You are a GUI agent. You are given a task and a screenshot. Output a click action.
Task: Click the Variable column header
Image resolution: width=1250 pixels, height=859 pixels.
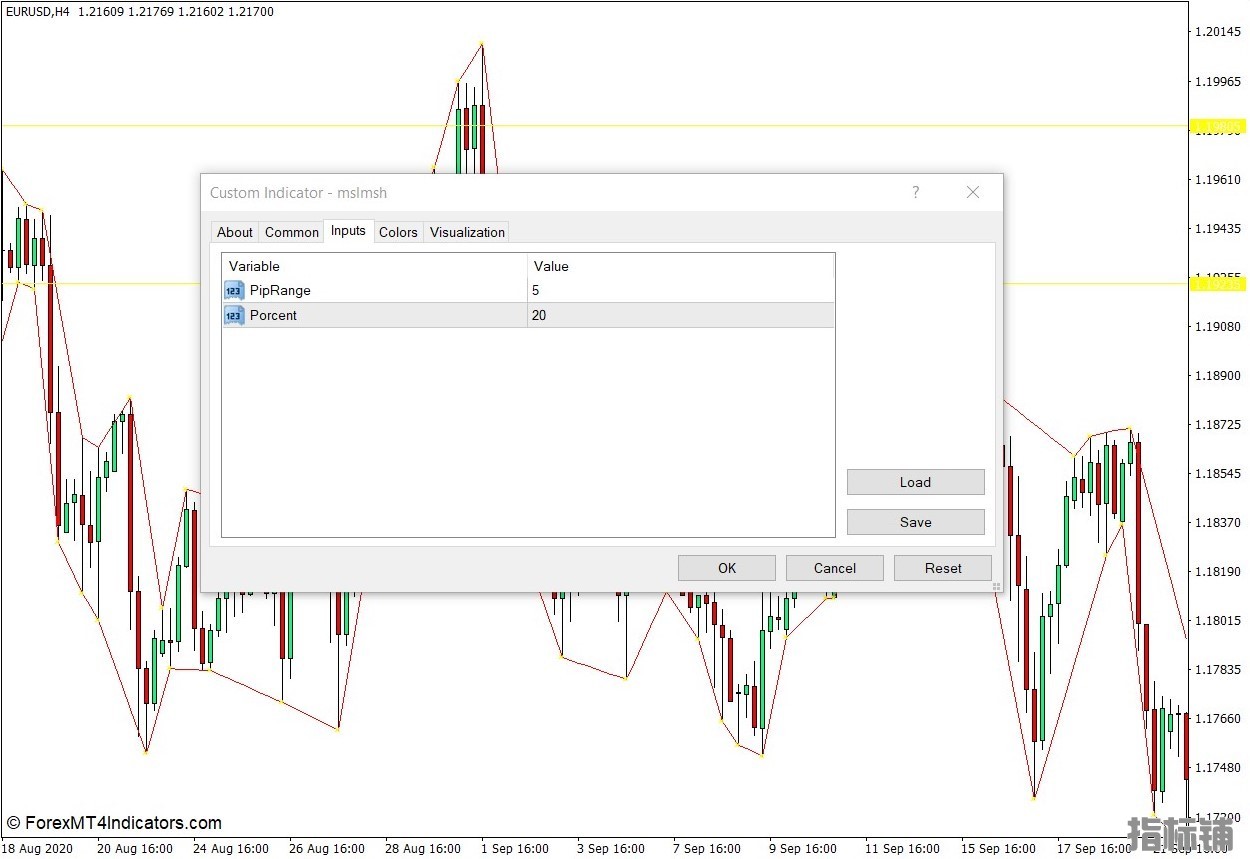pyautogui.click(x=374, y=266)
